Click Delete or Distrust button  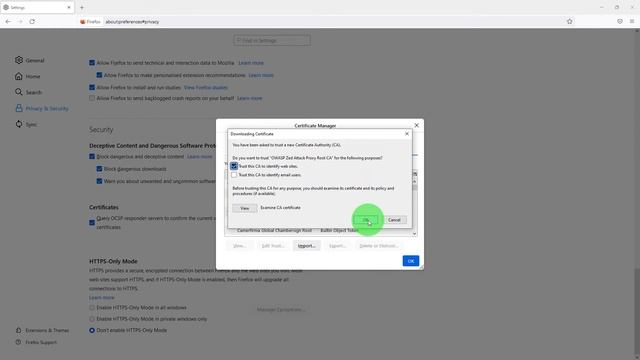(378, 246)
